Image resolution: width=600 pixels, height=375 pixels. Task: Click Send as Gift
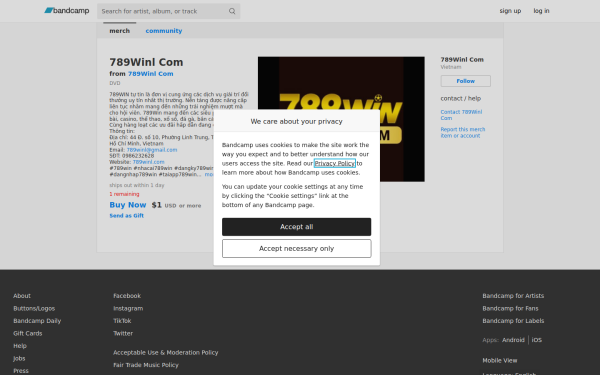coord(127,215)
